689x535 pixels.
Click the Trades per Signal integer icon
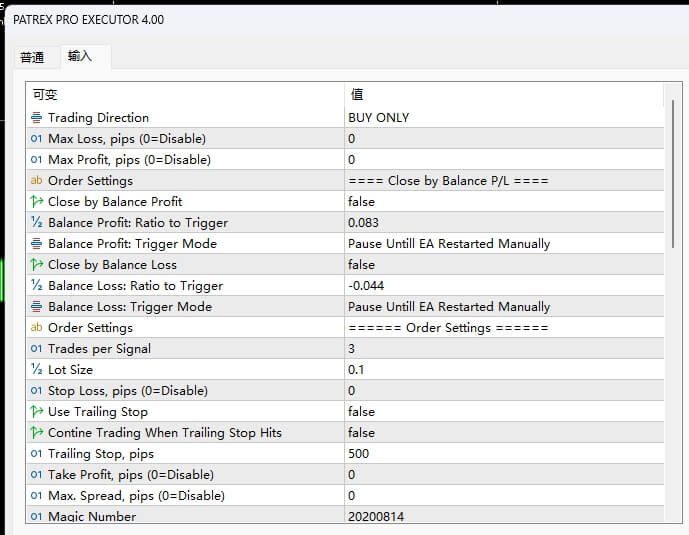click(x=36, y=349)
